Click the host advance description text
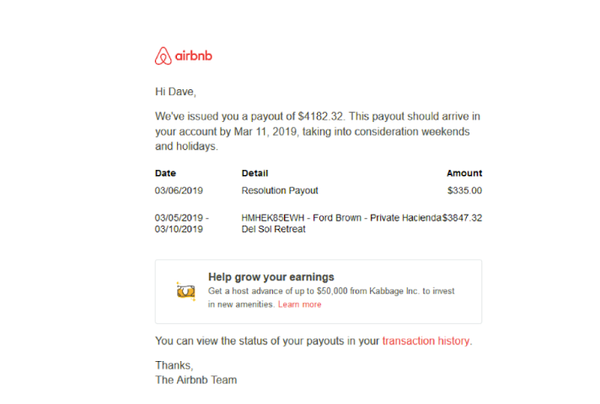This screenshot has height=404, width=600. pyautogui.click(x=331, y=297)
